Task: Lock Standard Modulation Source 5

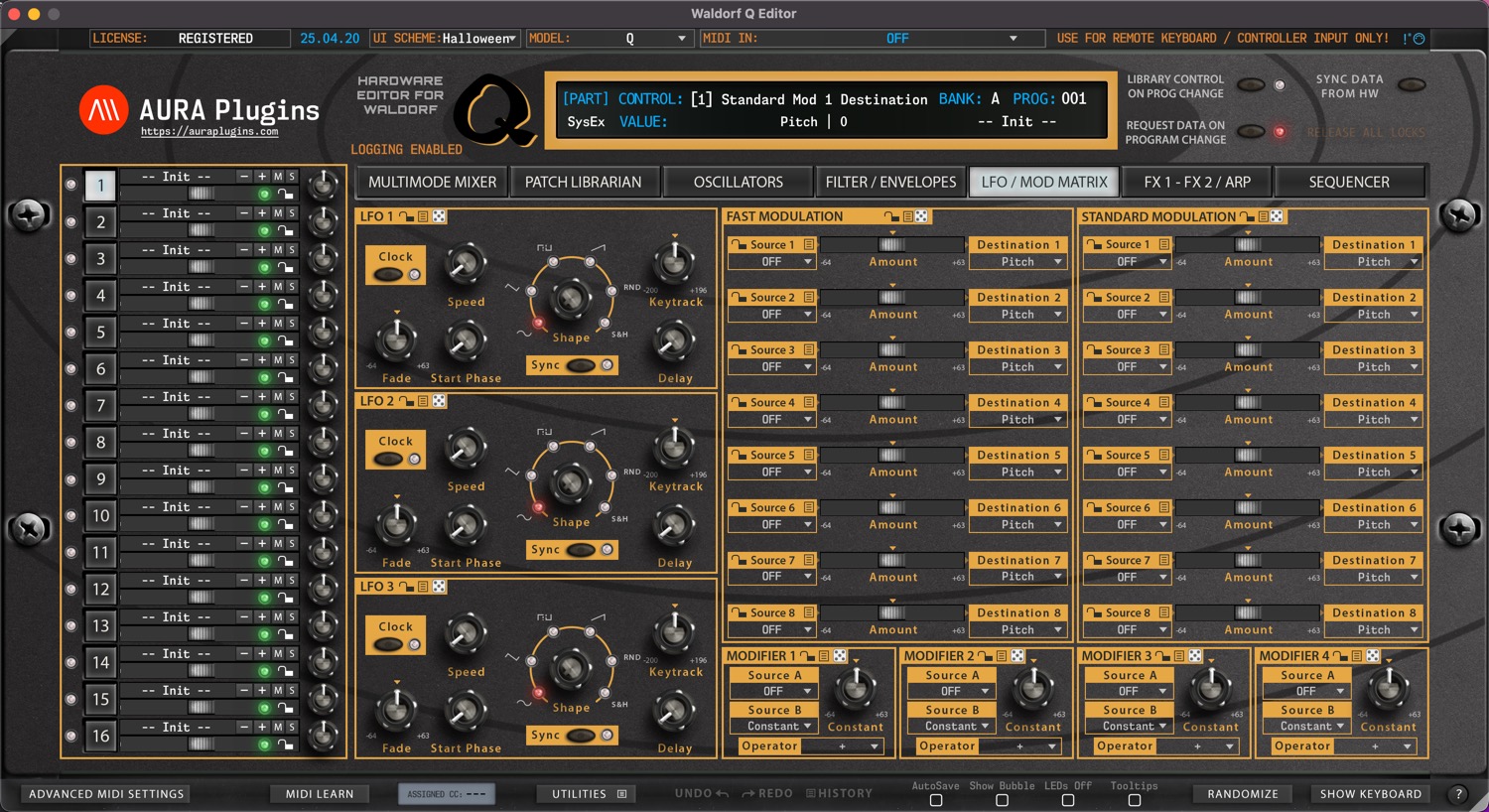Action: pyautogui.click(x=1094, y=455)
